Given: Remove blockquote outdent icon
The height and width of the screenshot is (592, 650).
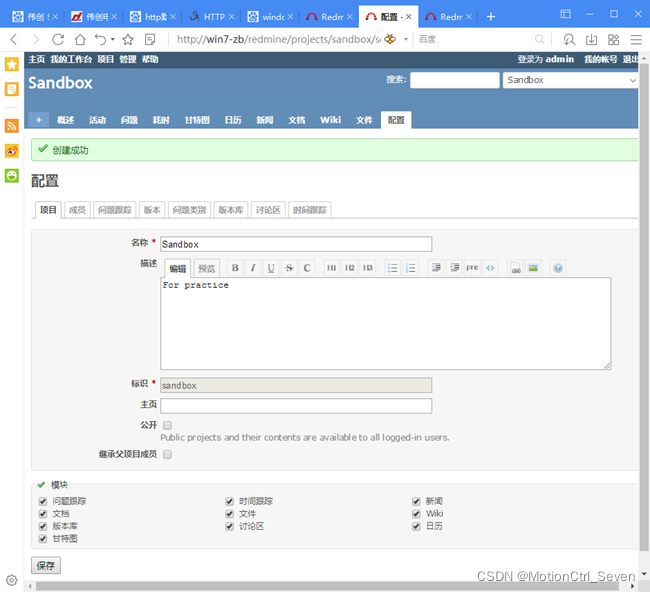Looking at the screenshot, I should click(454, 268).
